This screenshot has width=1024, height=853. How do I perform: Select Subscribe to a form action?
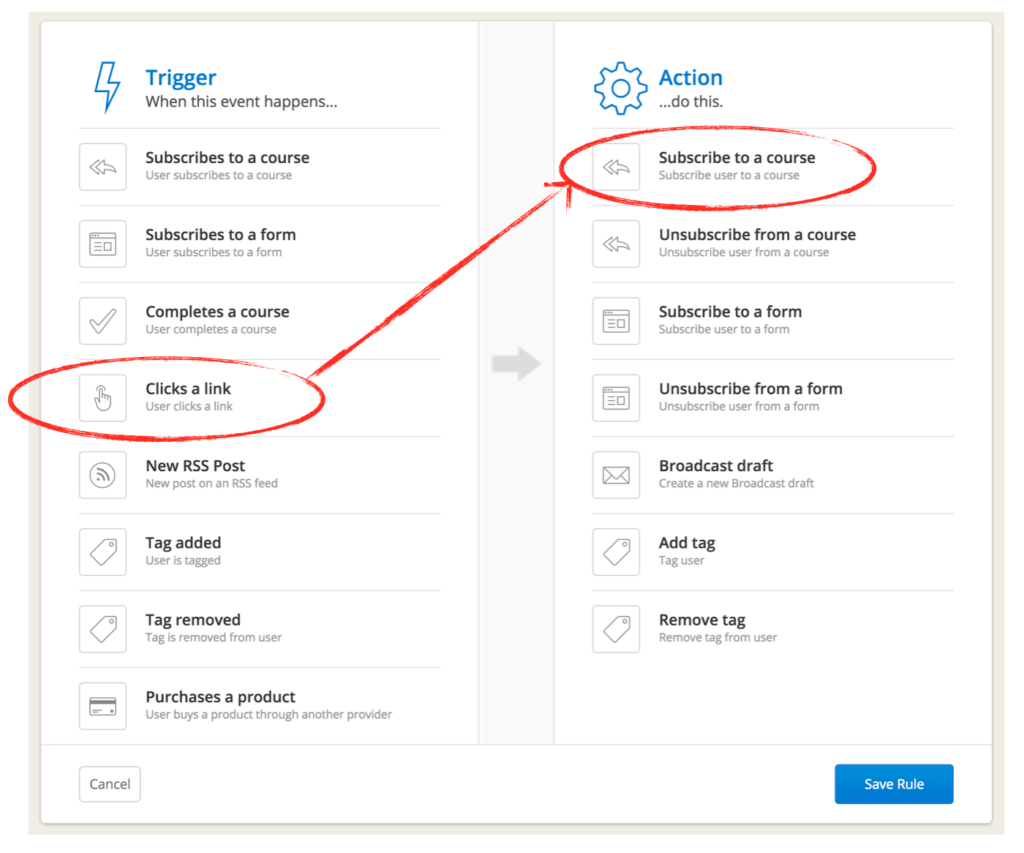[730, 320]
